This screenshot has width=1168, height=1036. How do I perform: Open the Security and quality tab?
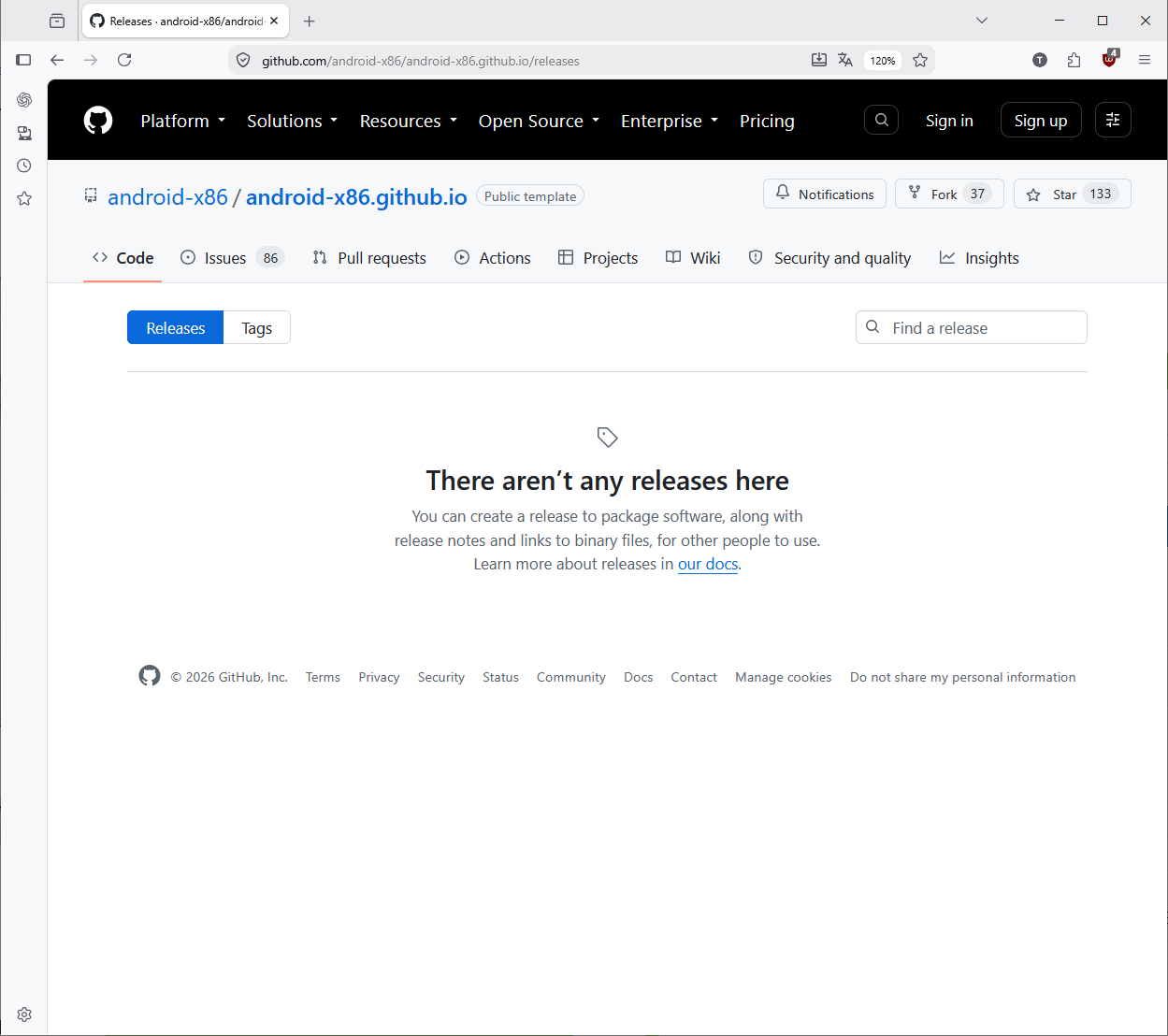click(829, 258)
